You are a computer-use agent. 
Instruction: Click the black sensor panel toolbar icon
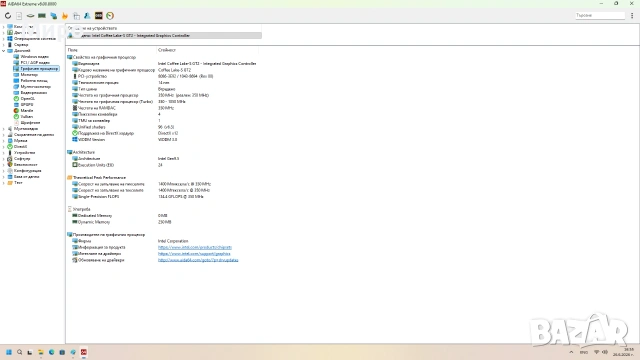(99, 16)
